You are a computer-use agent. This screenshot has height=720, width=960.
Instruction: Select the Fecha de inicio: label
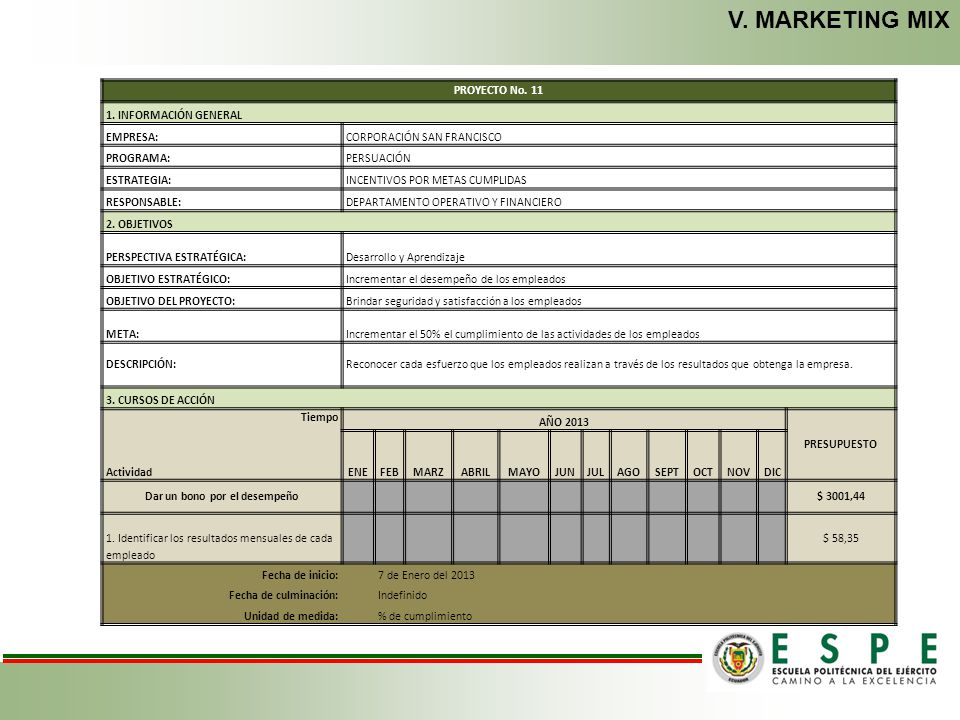tap(300, 575)
